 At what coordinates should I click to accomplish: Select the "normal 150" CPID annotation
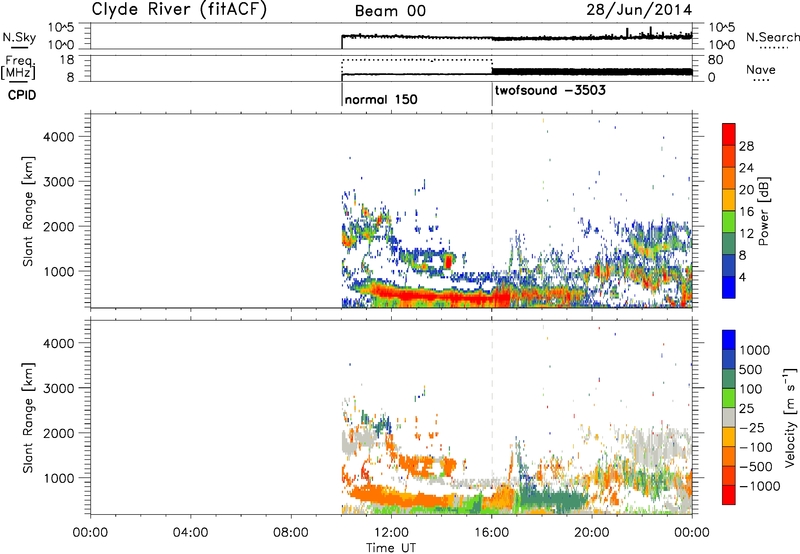coord(381,99)
